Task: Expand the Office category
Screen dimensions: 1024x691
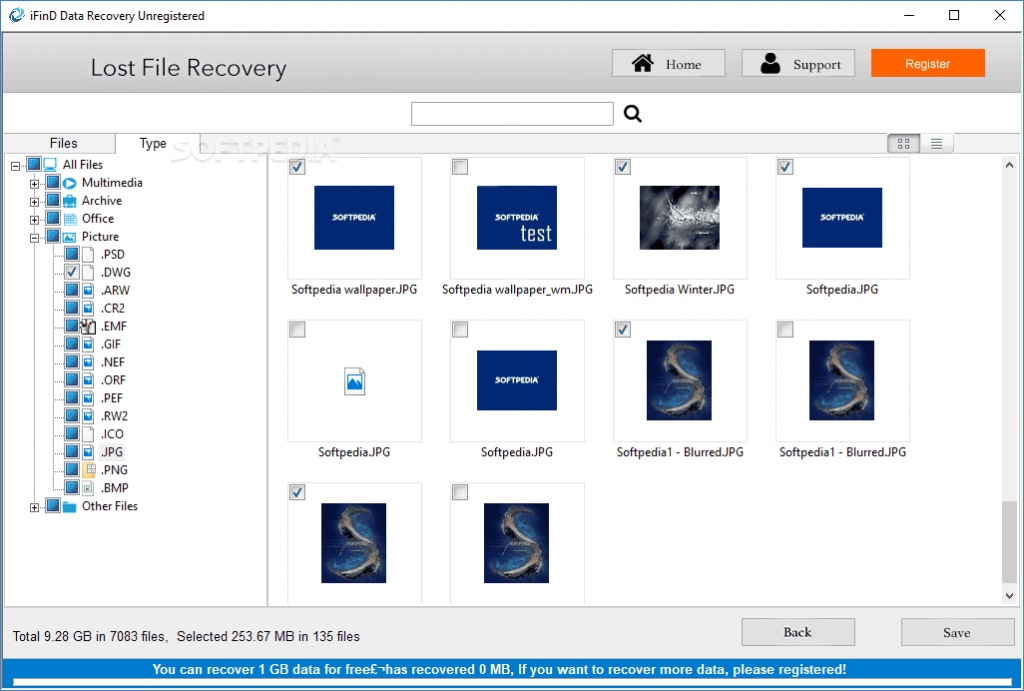Action: click(x=33, y=218)
